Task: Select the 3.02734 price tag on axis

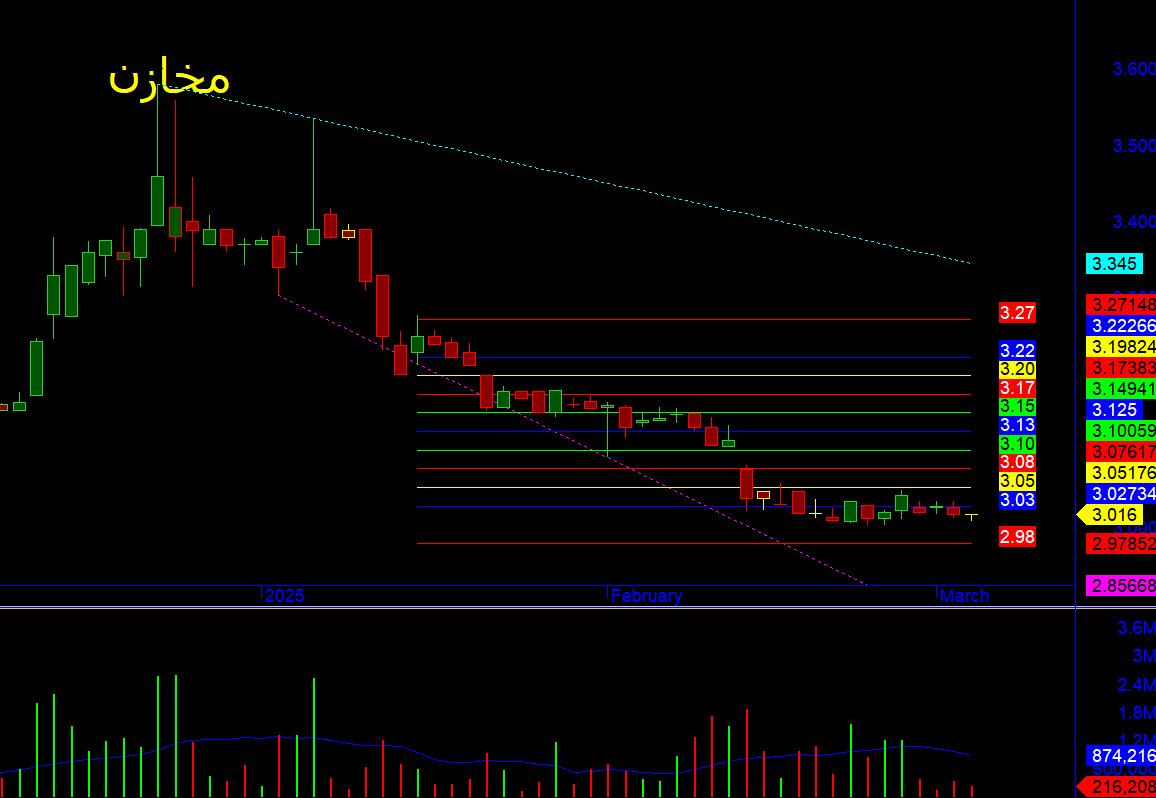Action: pyautogui.click(x=1121, y=493)
